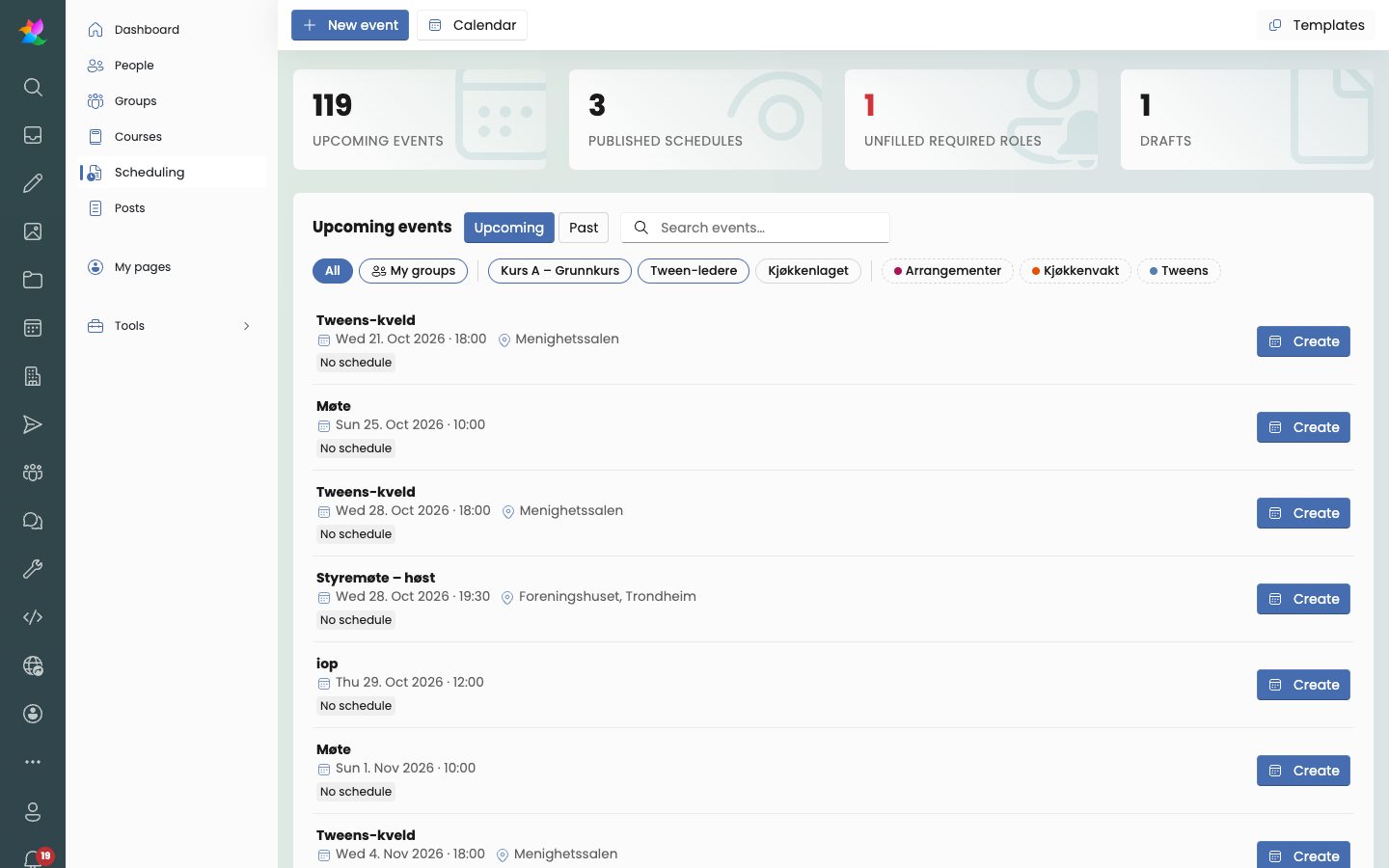
Task: Switch to the Upcoming tab
Action: pyautogui.click(x=509, y=228)
